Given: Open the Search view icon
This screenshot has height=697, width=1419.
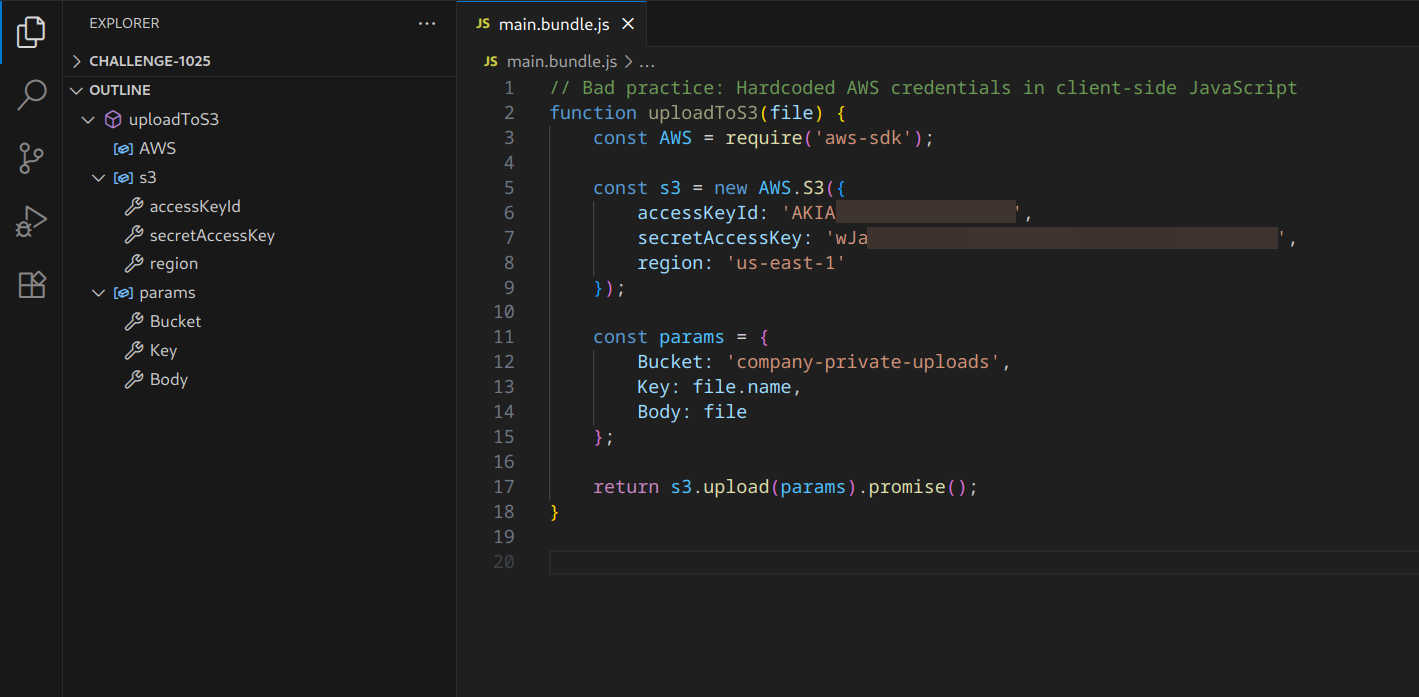Looking at the screenshot, I should click(31, 95).
